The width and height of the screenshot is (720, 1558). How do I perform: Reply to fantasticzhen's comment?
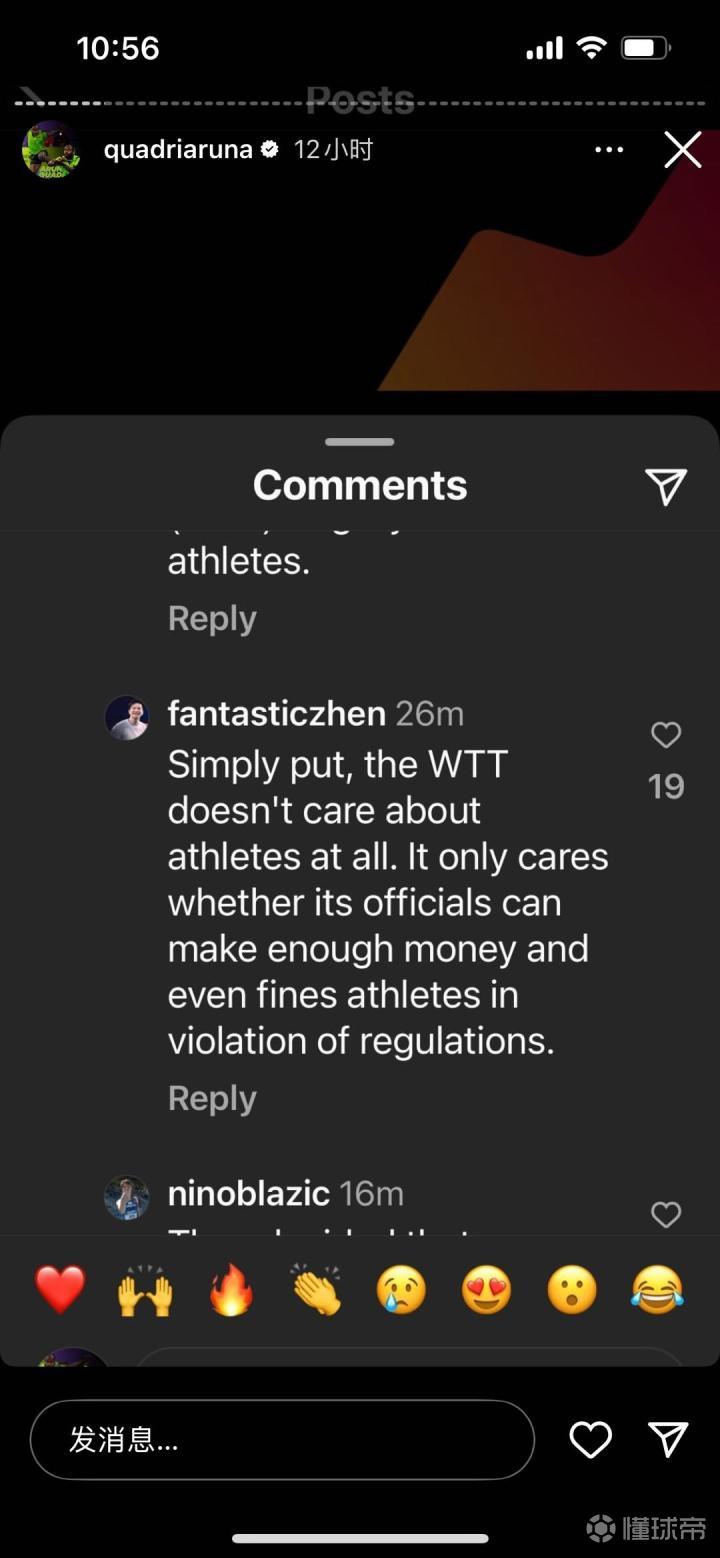pos(212,1098)
